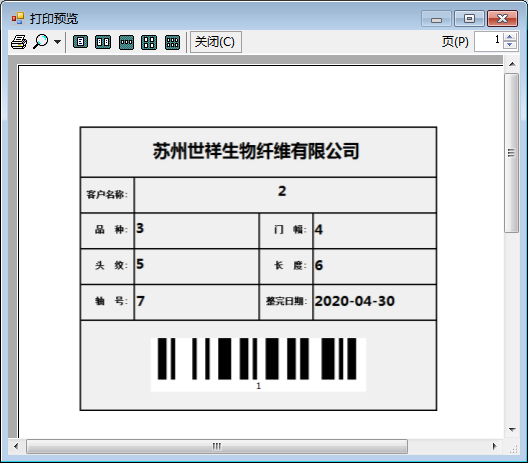This screenshot has height=463, width=528.
Task: Maximize the 打印预览 window
Action: (x=469, y=19)
